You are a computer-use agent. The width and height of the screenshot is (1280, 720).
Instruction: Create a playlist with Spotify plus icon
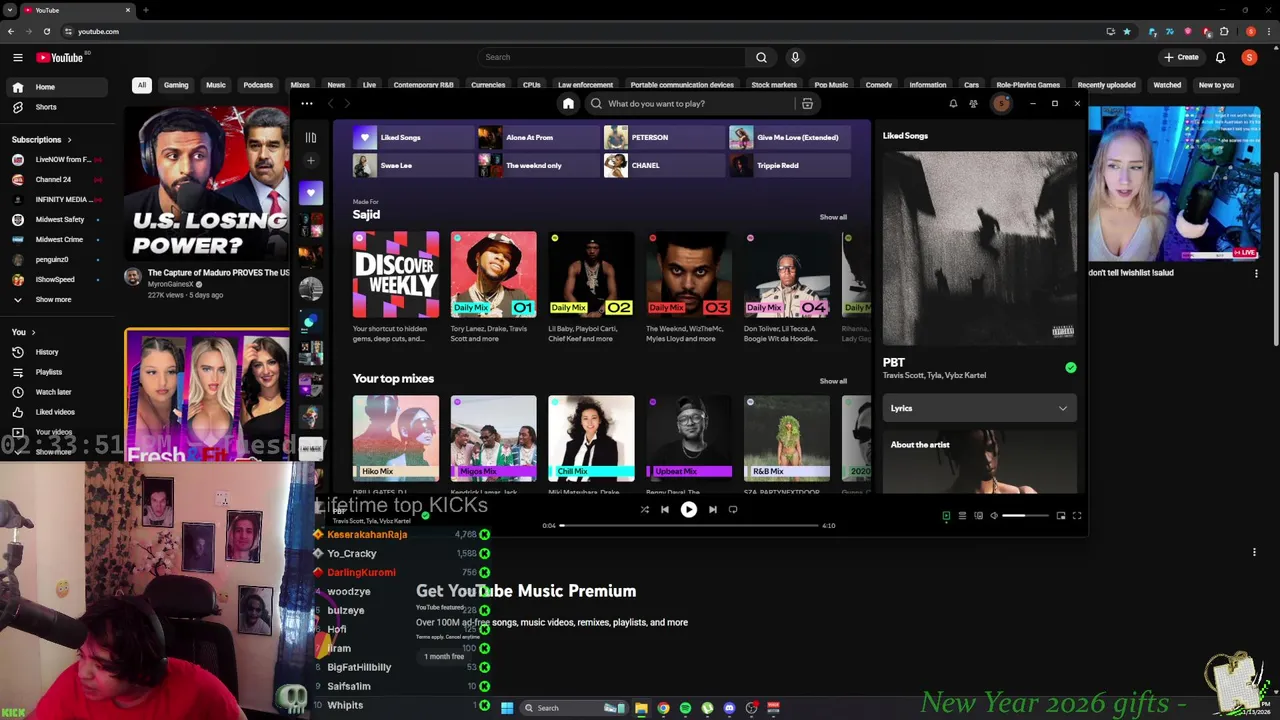click(x=311, y=160)
